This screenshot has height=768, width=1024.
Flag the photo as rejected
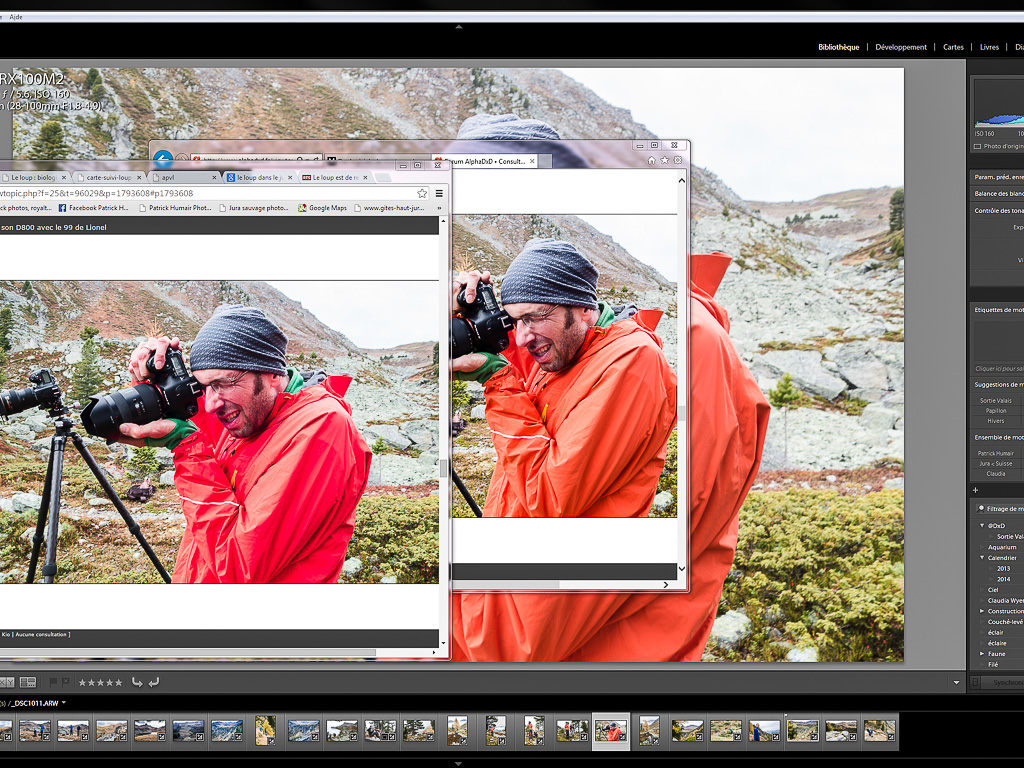(66, 682)
